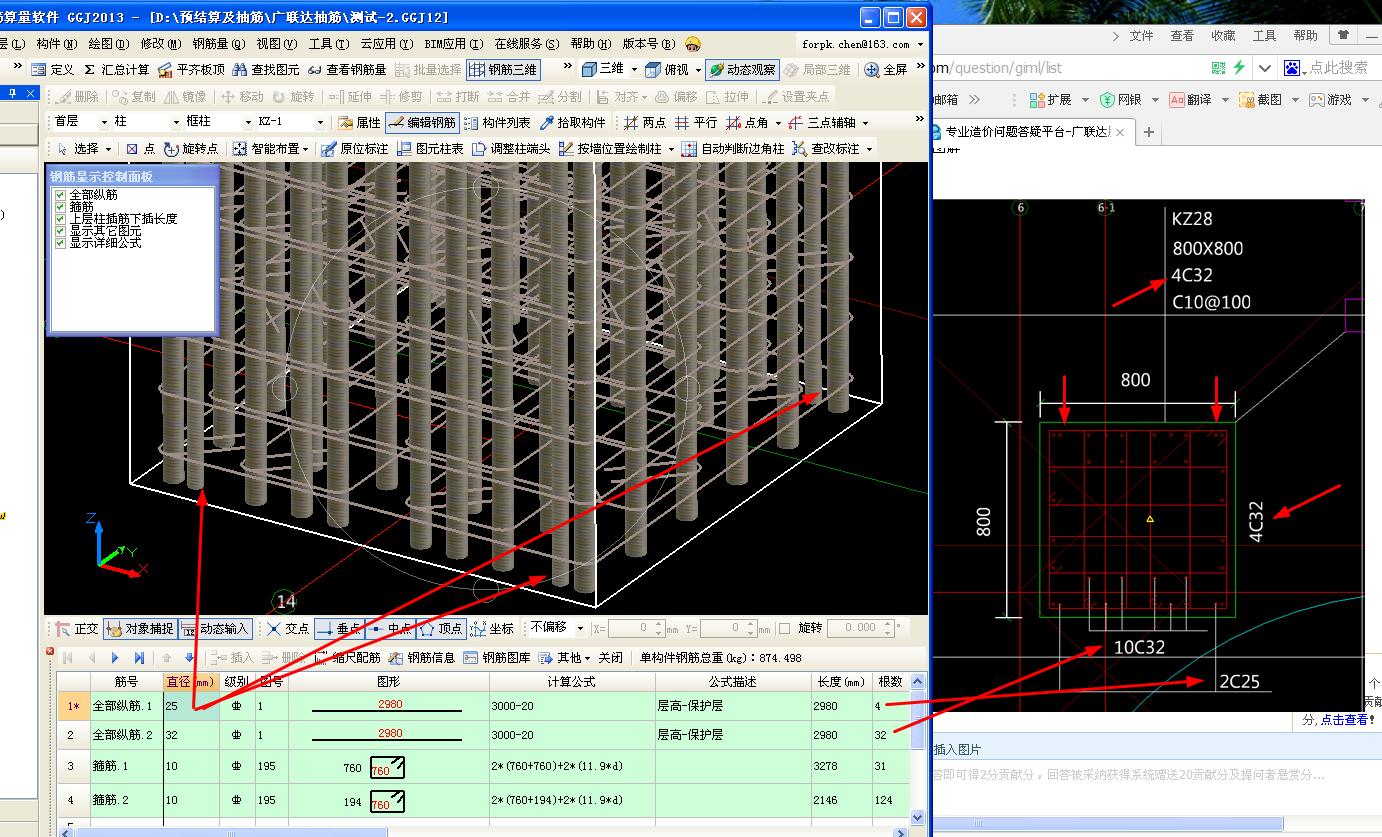Toggle 全部纵筋 checkbox
Screen dimensions: 1382x837
(61, 195)
